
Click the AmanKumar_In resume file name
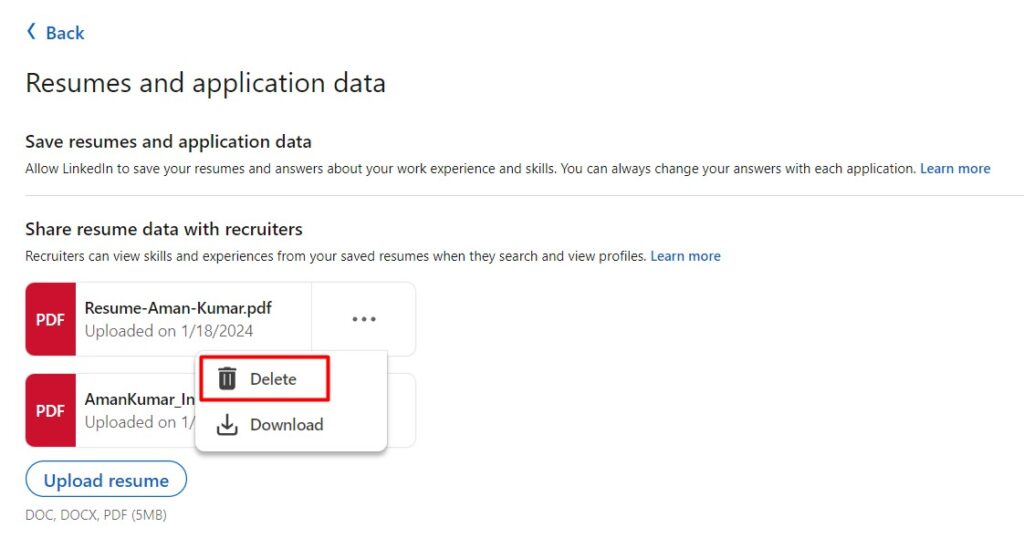[x=138, y=399]
